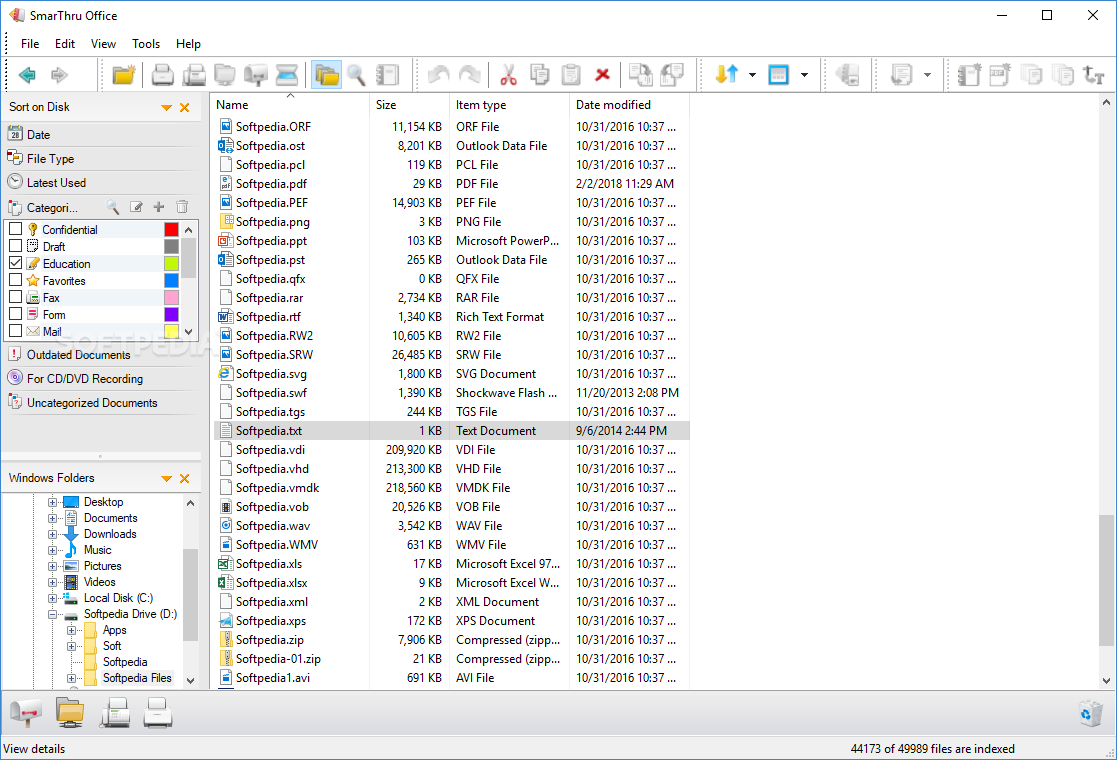Delete category using the small trash icon
1117x760 pixels.
point(182,207)
